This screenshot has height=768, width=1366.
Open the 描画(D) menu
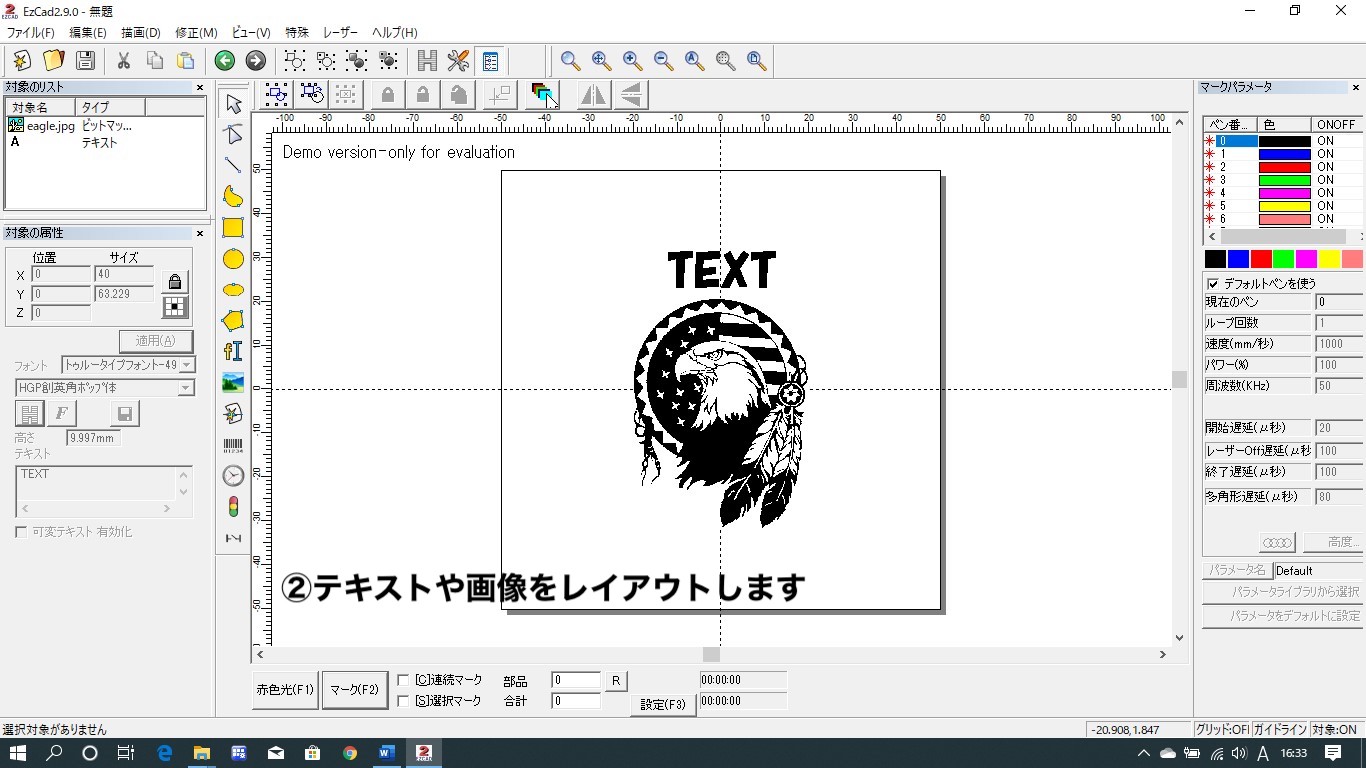coord(141,33)
